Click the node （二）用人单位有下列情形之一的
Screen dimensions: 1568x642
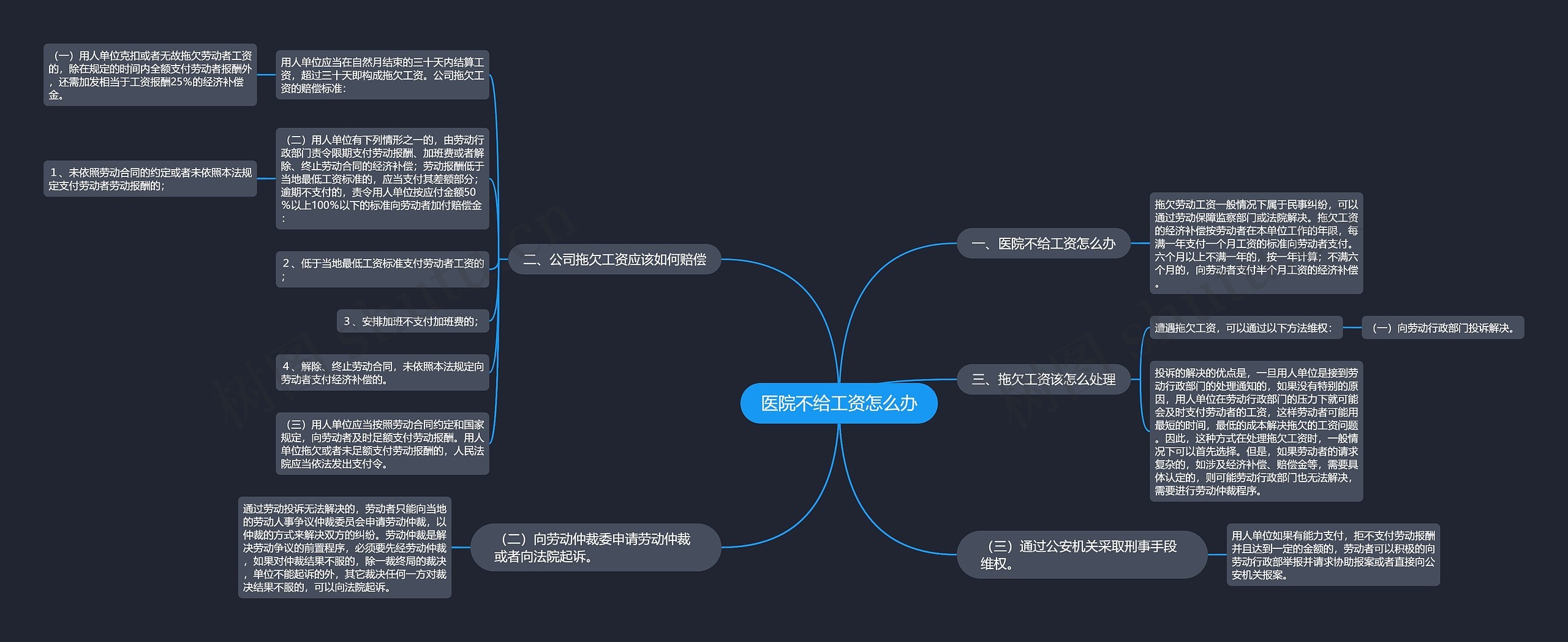(382, 178)
